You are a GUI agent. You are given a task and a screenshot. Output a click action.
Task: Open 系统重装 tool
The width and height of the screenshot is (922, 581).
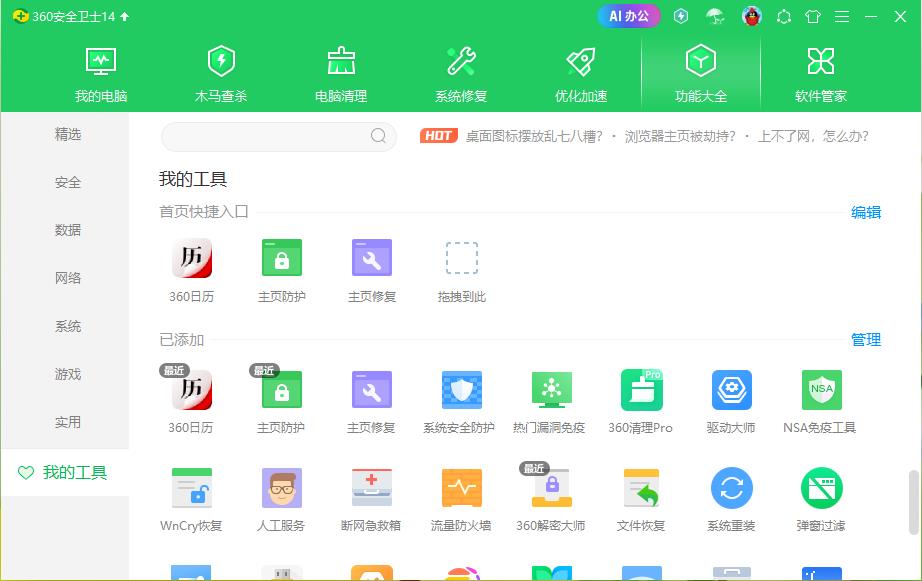click(x=731, y=500)
